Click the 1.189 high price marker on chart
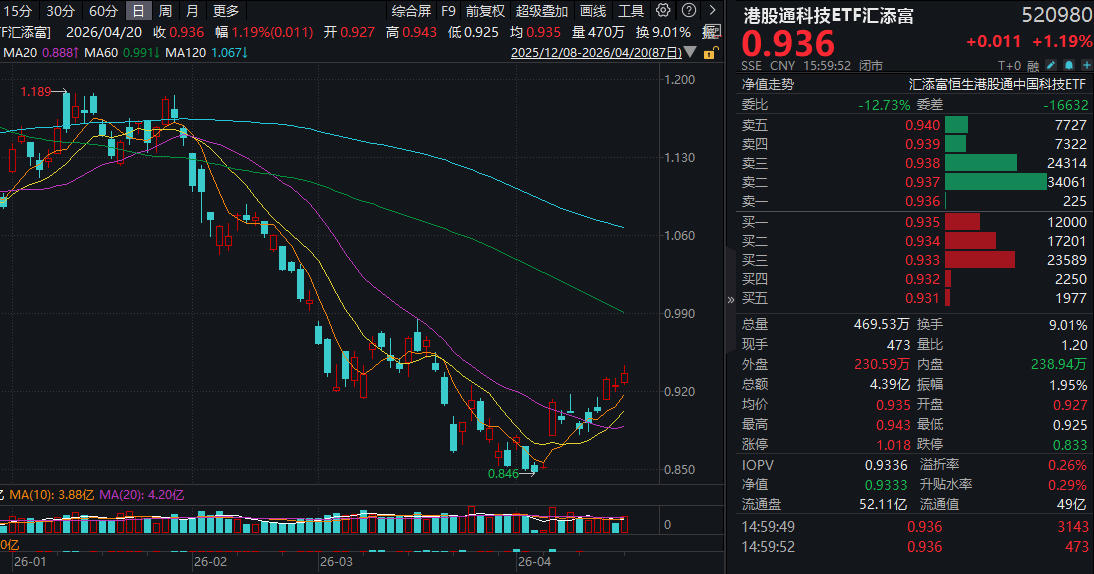 point(36,91)
